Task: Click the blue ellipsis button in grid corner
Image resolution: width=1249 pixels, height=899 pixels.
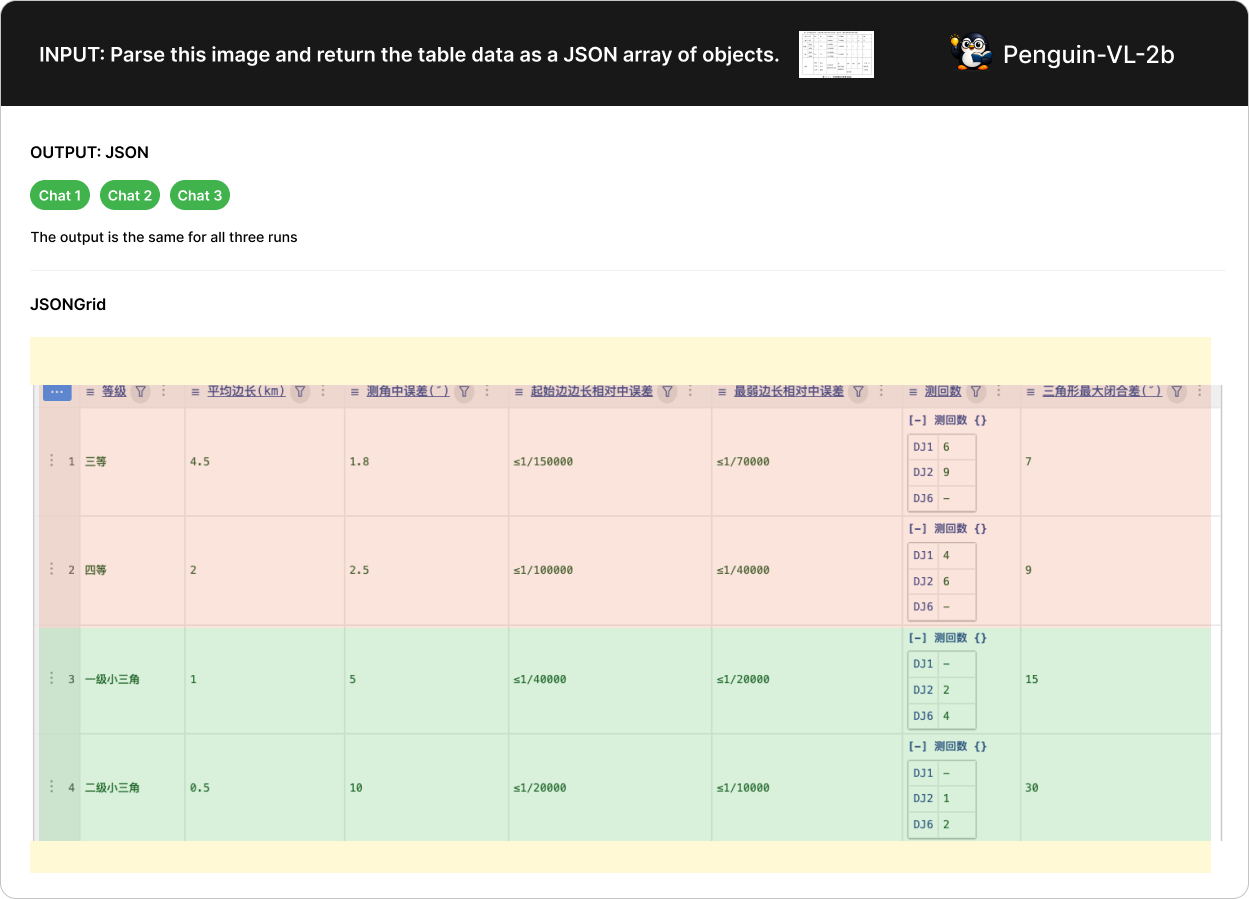Action: coord(57,392)
